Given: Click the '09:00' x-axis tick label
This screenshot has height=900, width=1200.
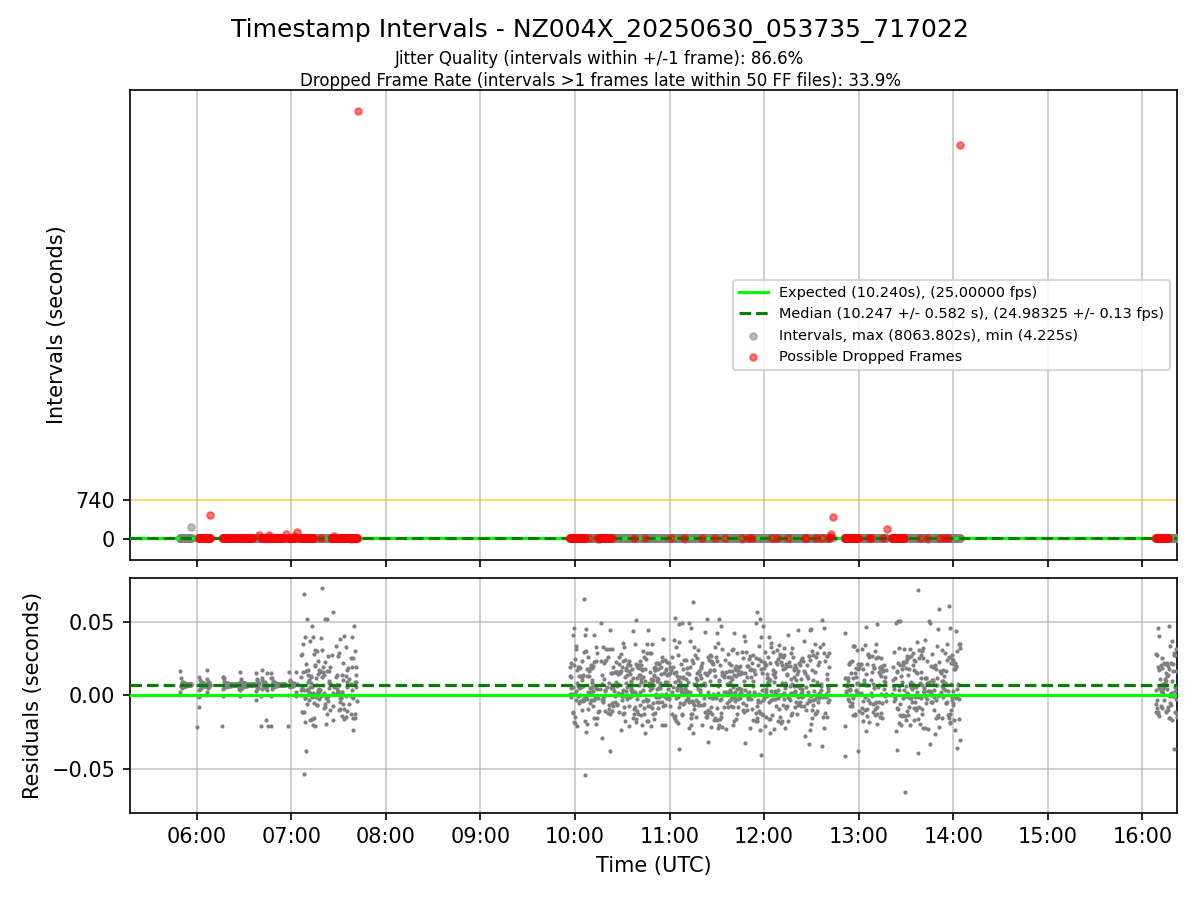Looking at the screenshot, I should 480,834.
